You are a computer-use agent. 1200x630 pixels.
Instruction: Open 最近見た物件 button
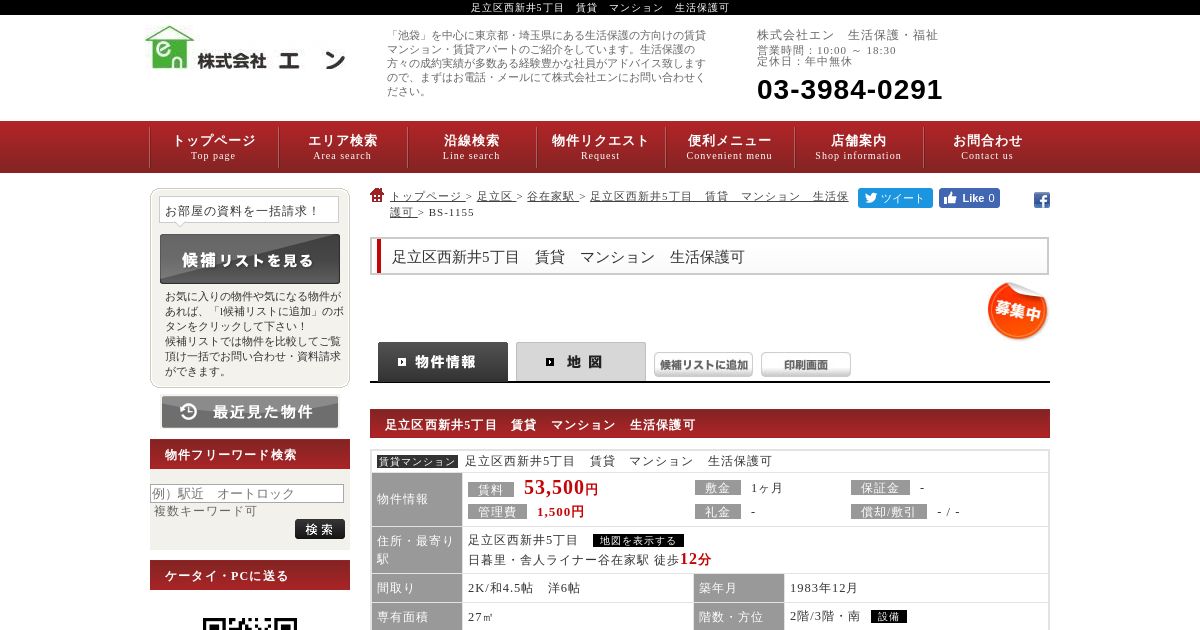point(250,412)
